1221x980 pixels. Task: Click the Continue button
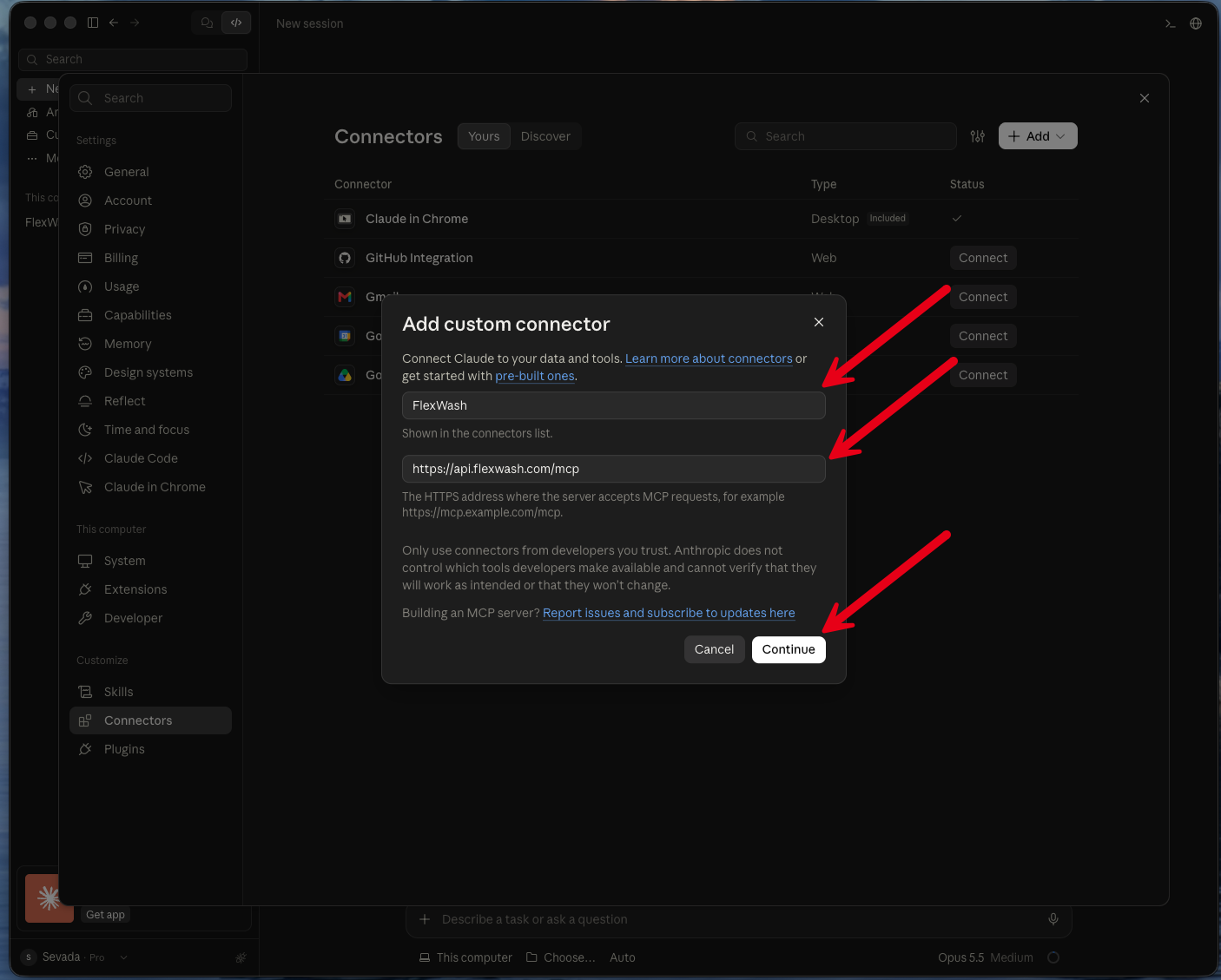pos(789,649)
